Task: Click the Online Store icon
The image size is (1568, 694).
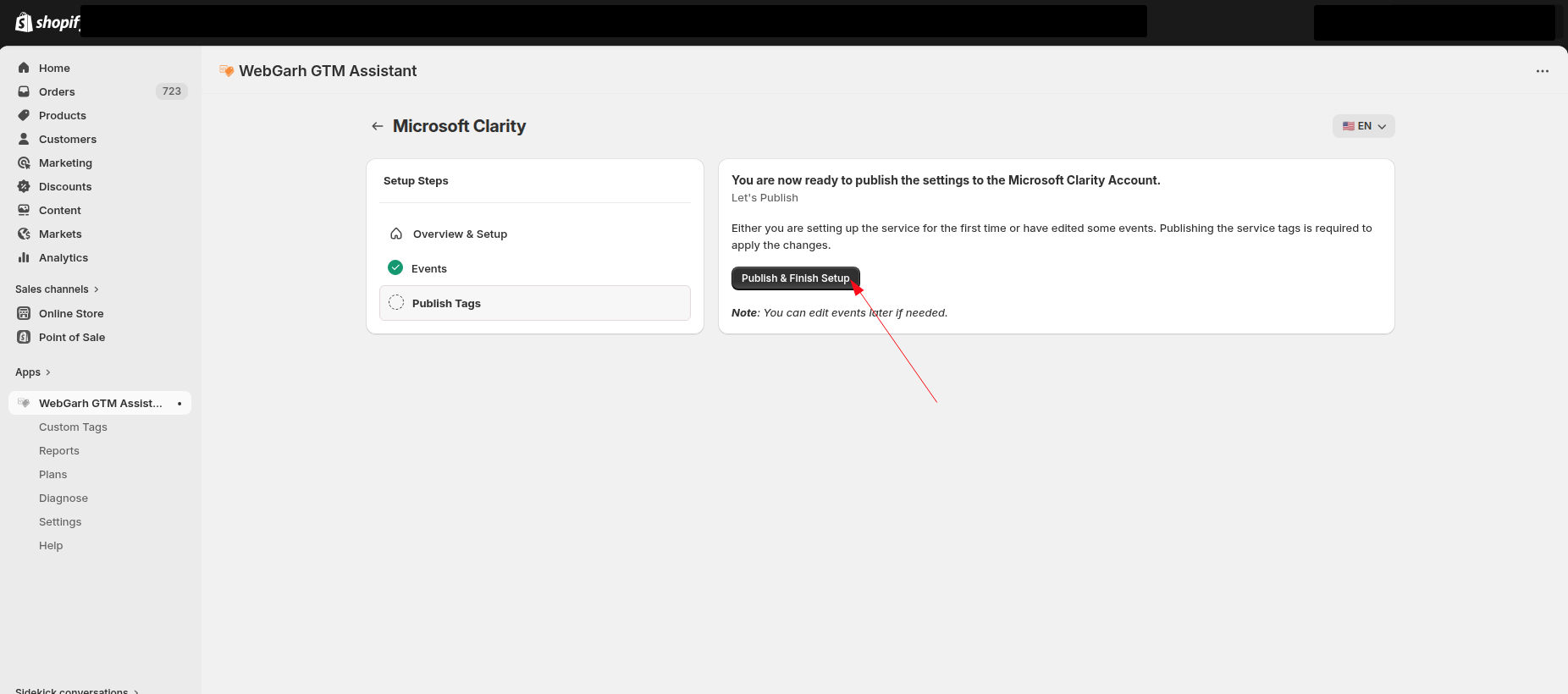Action: pyautogui.click(x=24, y=313)
